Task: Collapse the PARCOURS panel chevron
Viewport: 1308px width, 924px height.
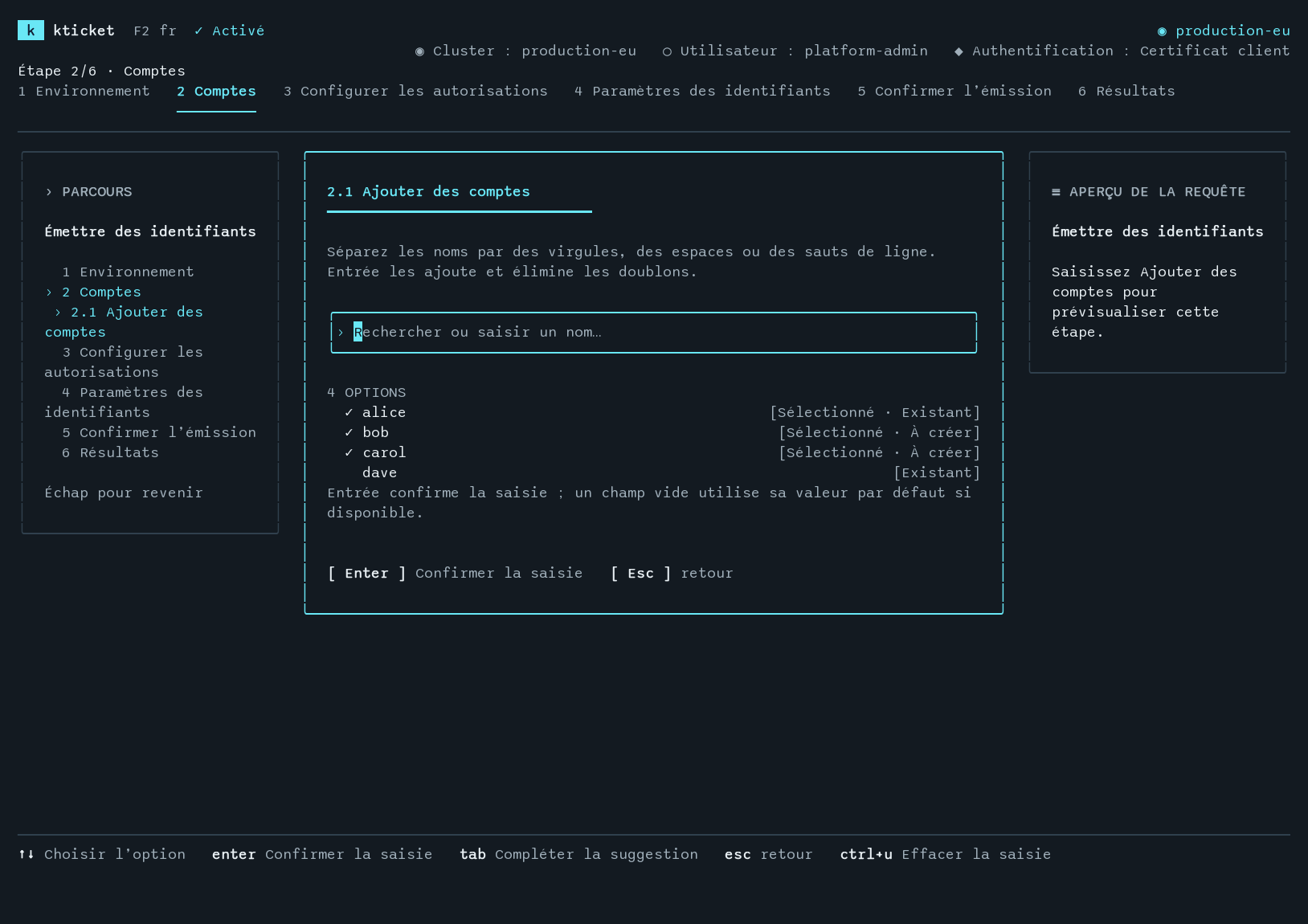Action: (x=49, y=192)
